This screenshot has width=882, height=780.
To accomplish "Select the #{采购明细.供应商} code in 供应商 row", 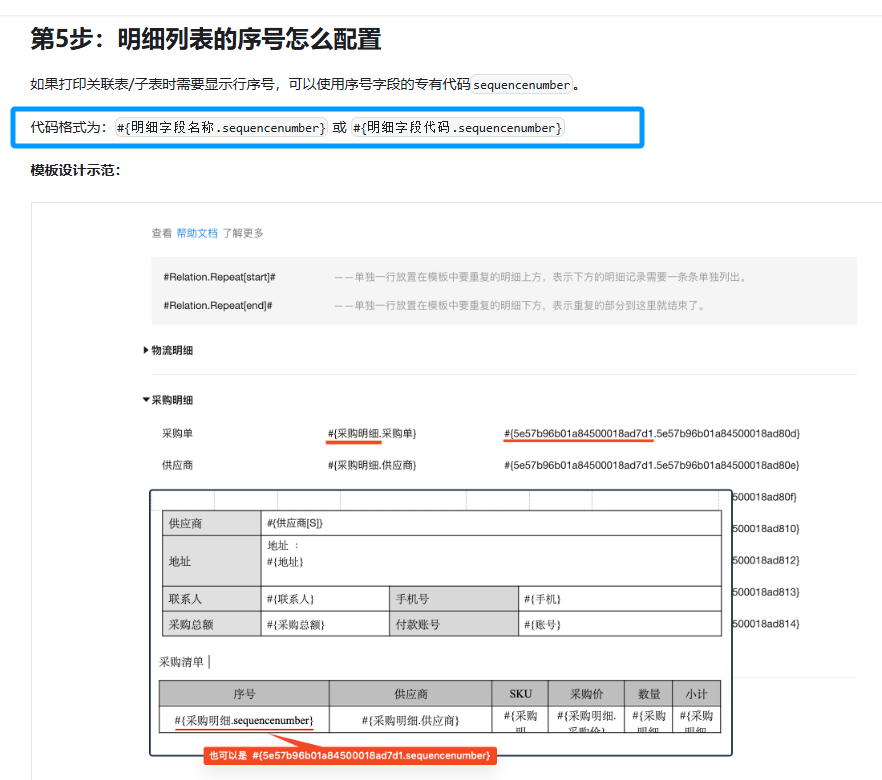I will [371, 465].
